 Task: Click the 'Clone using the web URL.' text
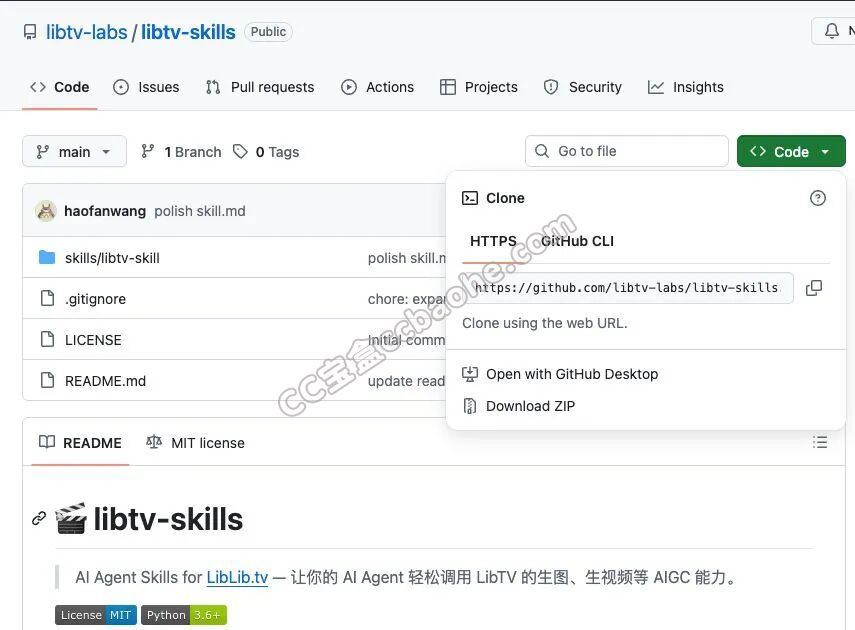click(545, 323)
